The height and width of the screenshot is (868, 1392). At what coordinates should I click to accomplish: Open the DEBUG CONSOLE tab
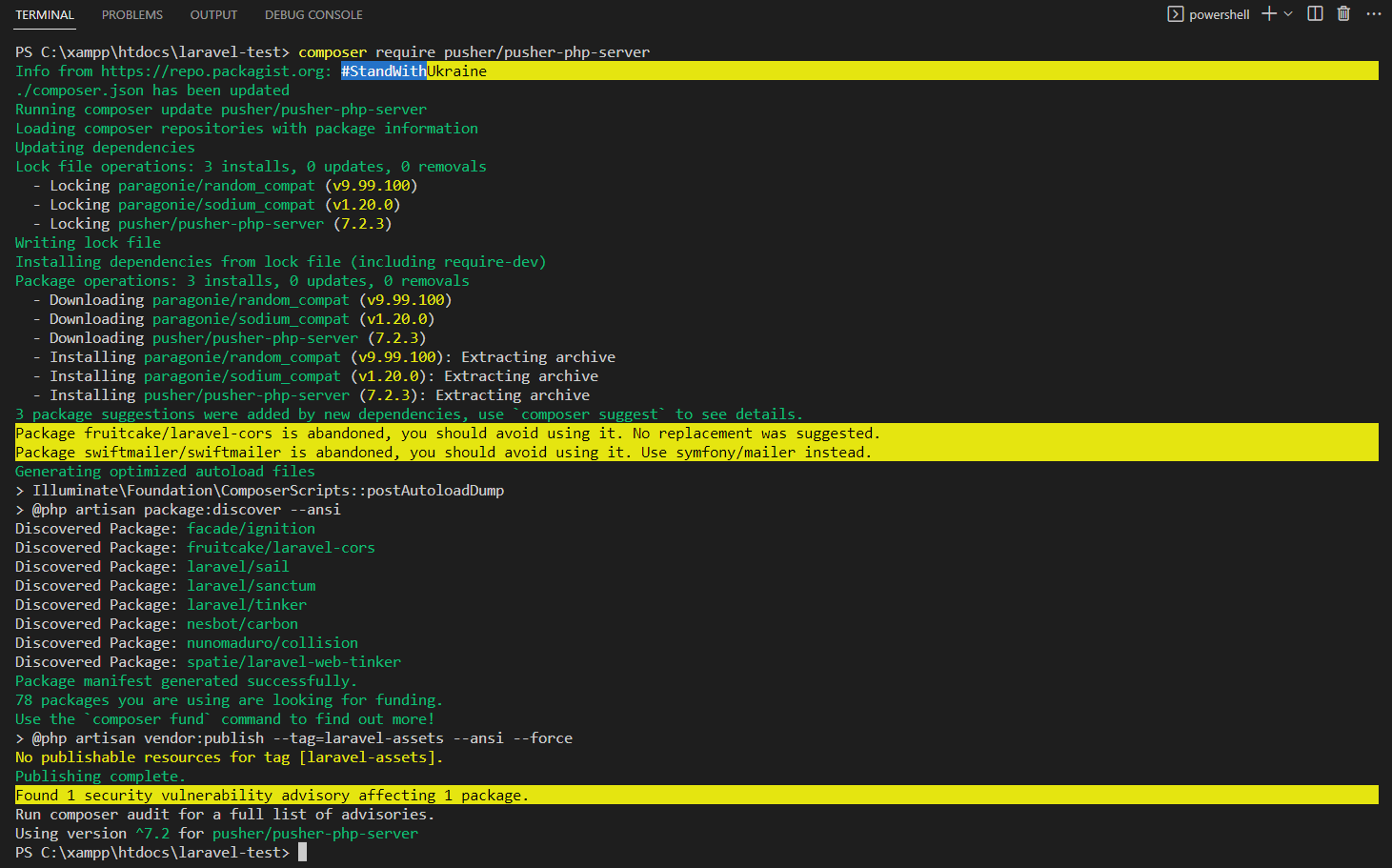tap(313, 15)
